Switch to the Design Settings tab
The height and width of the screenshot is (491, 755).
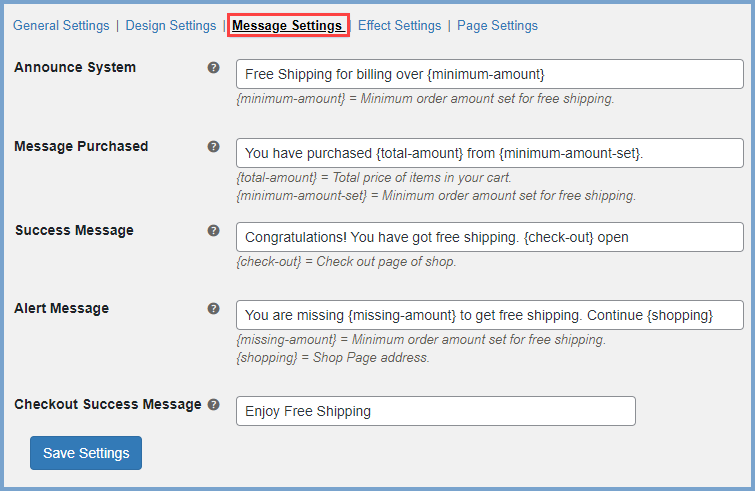(170, 25)
